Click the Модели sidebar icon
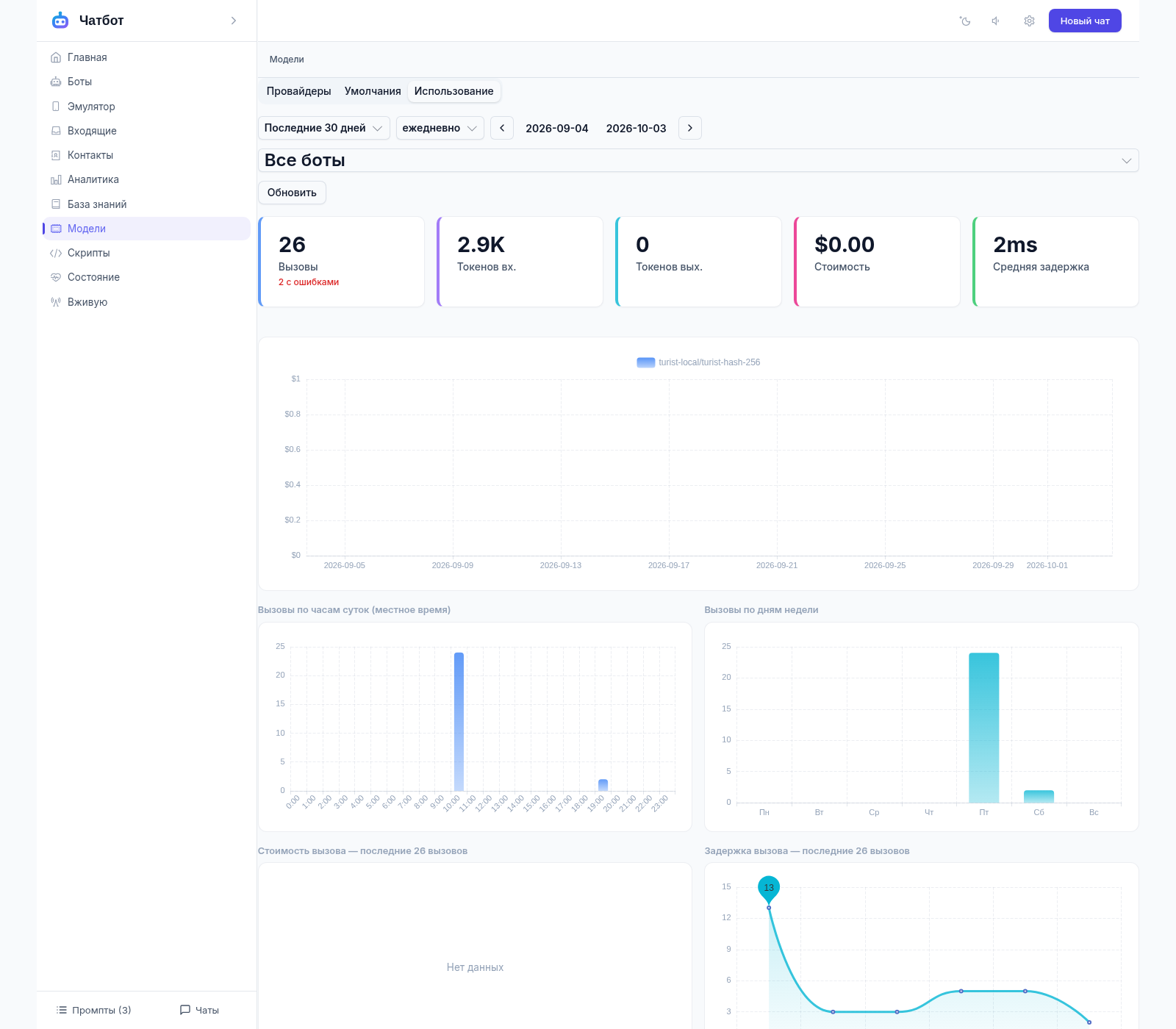 (x=56, y=229)
